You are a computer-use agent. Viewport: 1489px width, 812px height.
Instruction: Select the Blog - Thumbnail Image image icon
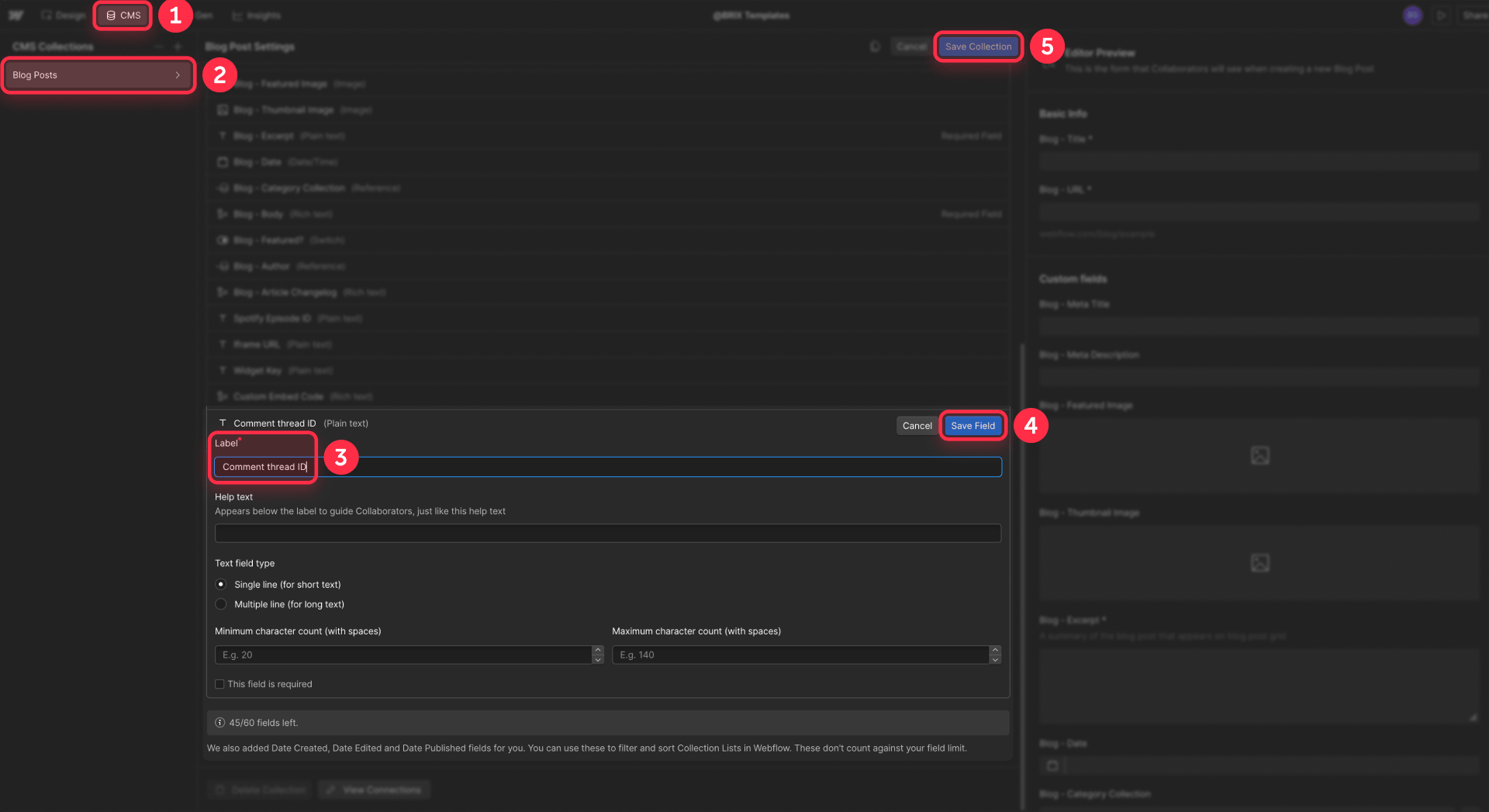(x=223, y=109)
